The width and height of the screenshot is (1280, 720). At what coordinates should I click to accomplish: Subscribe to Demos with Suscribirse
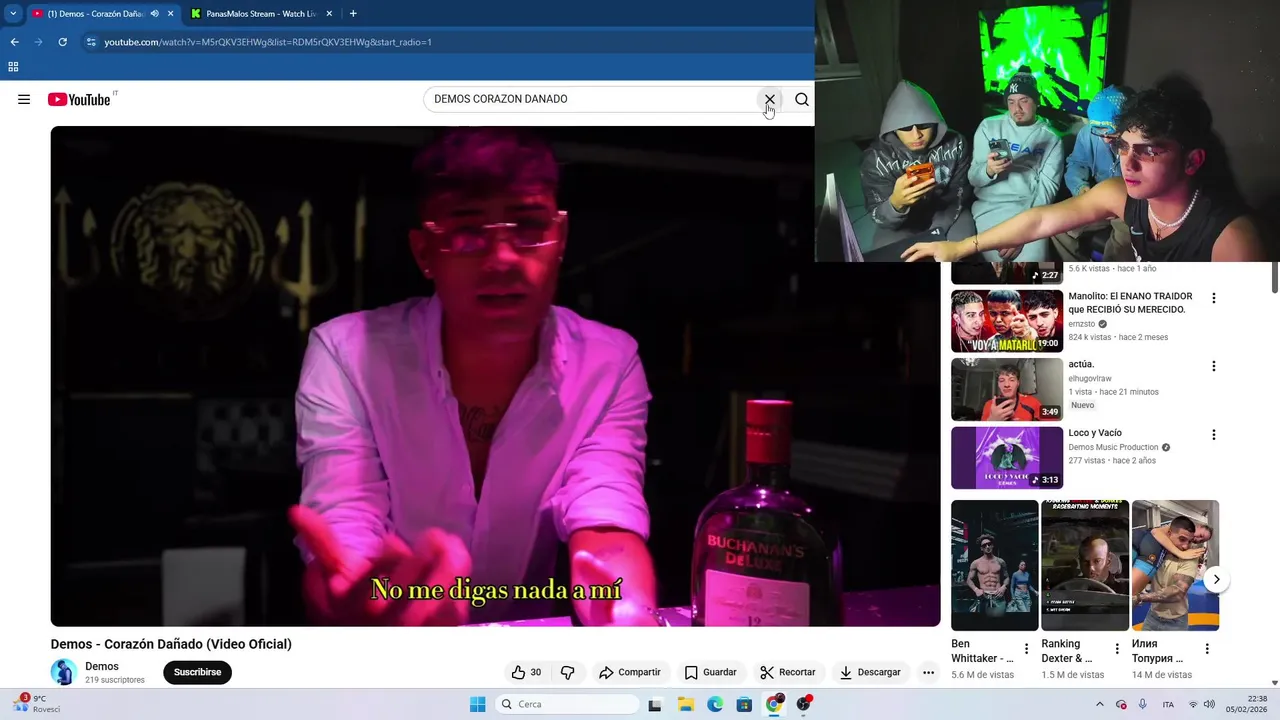click(x=198, y=672)
